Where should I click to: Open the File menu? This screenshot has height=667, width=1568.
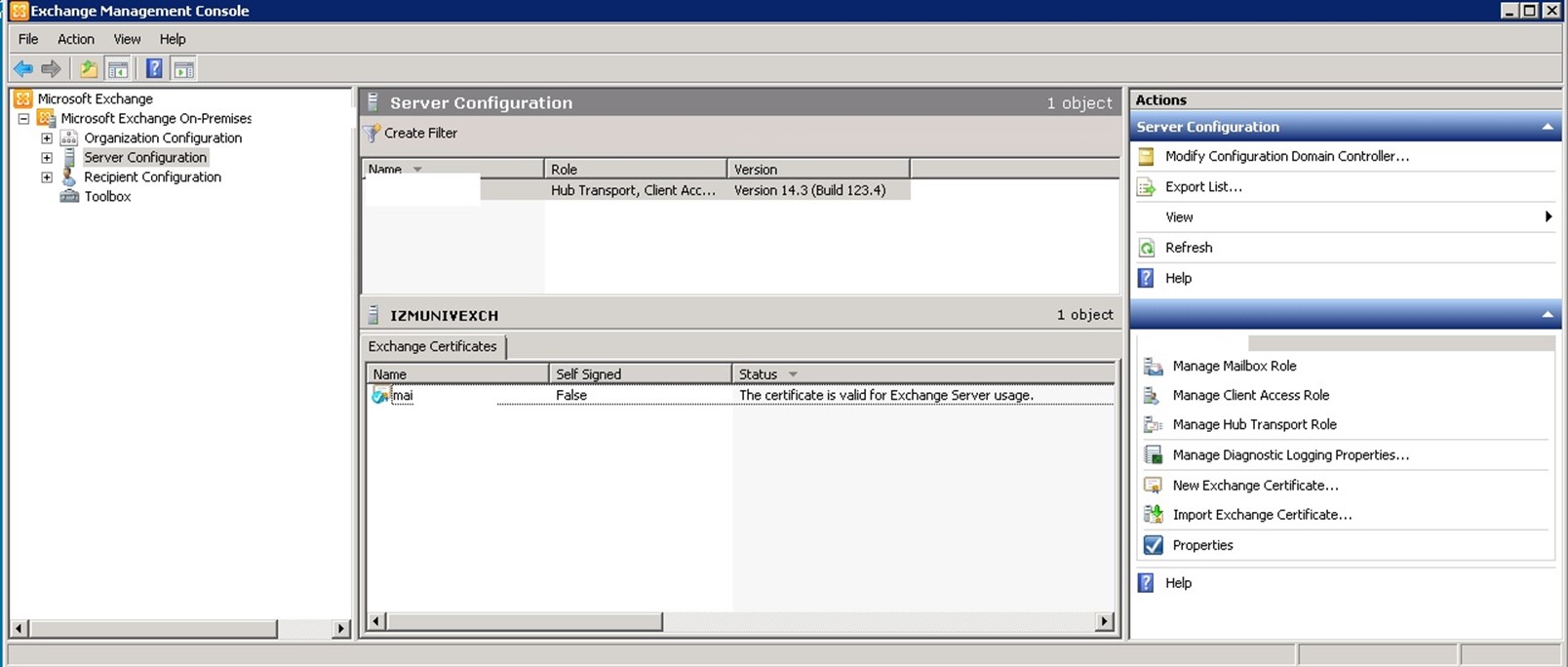(28, 39)
